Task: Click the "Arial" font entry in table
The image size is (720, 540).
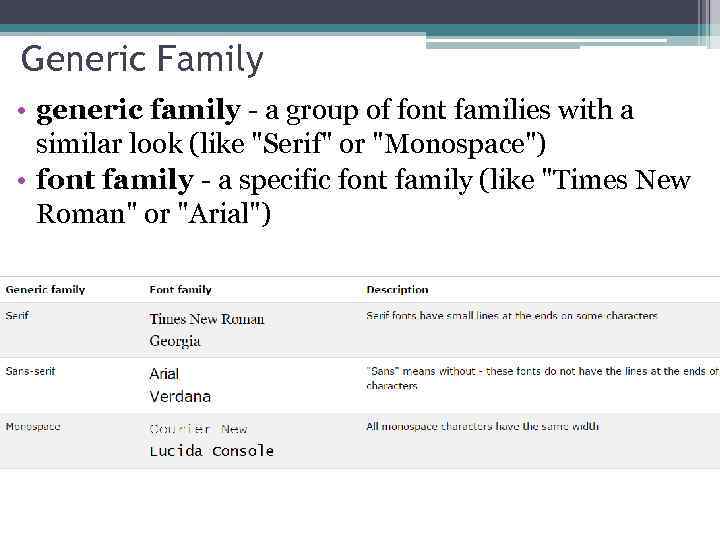Action: pos(164,374)
